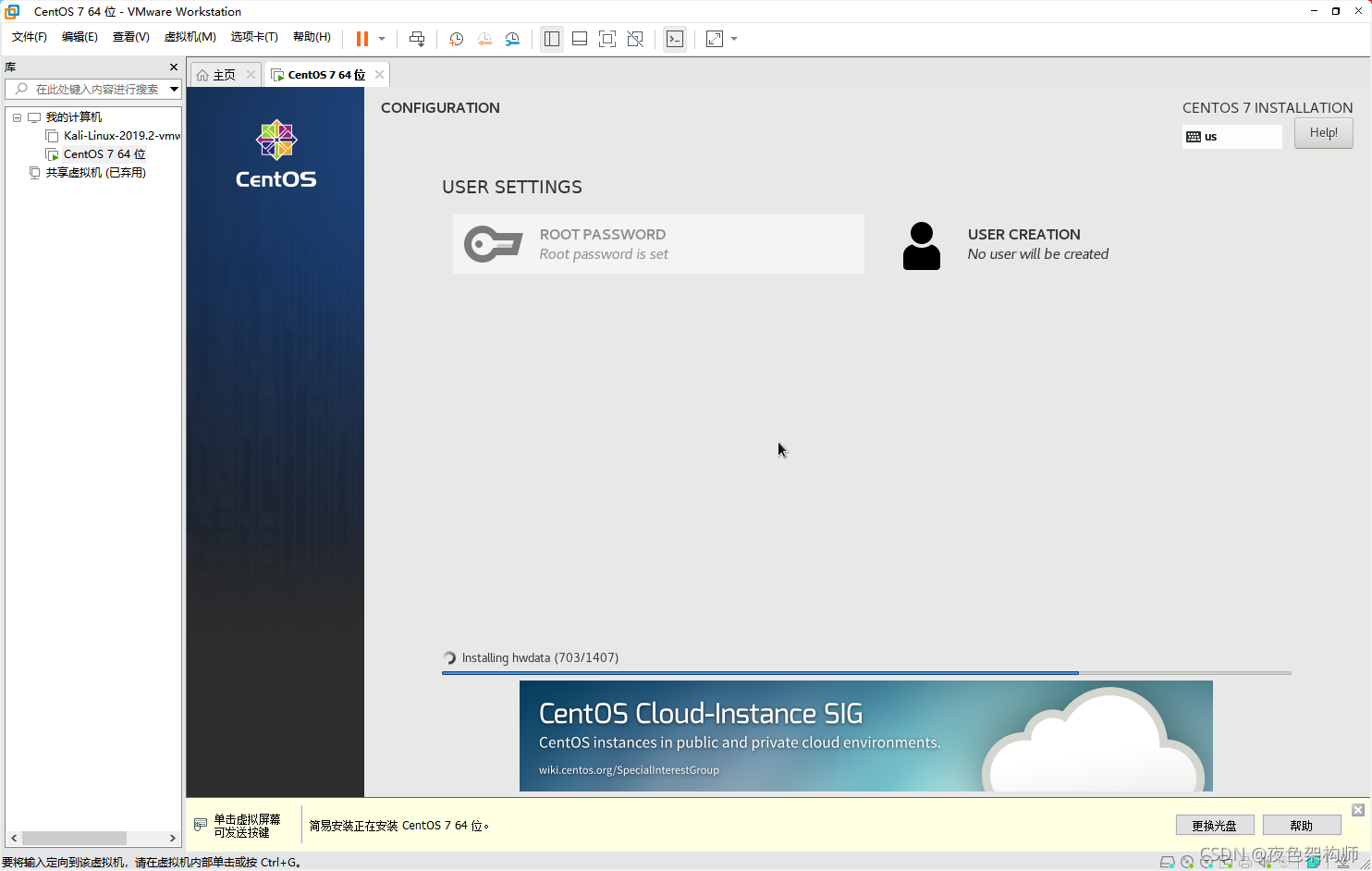Screen dimensions: 1372x871
Task: Click the keyboard icon in the hint bar
Action: pyautogui.click(x=201, y=824)
